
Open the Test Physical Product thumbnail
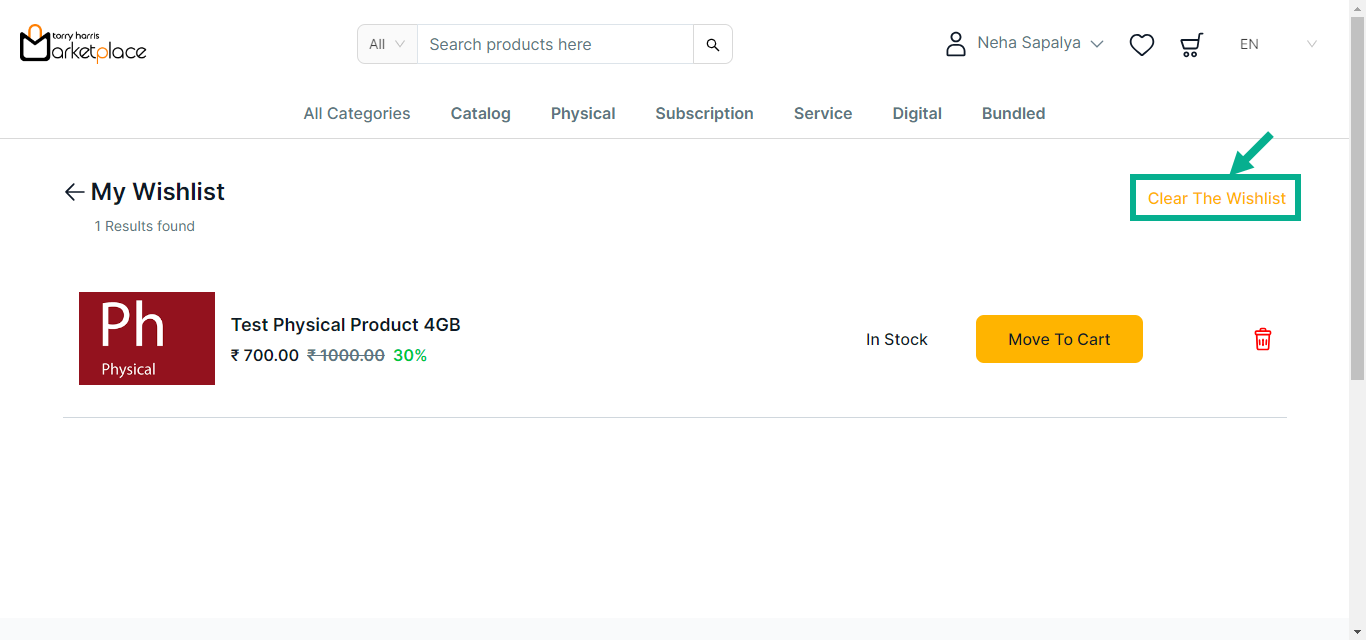pyautogui.click(x=147, y=338)
